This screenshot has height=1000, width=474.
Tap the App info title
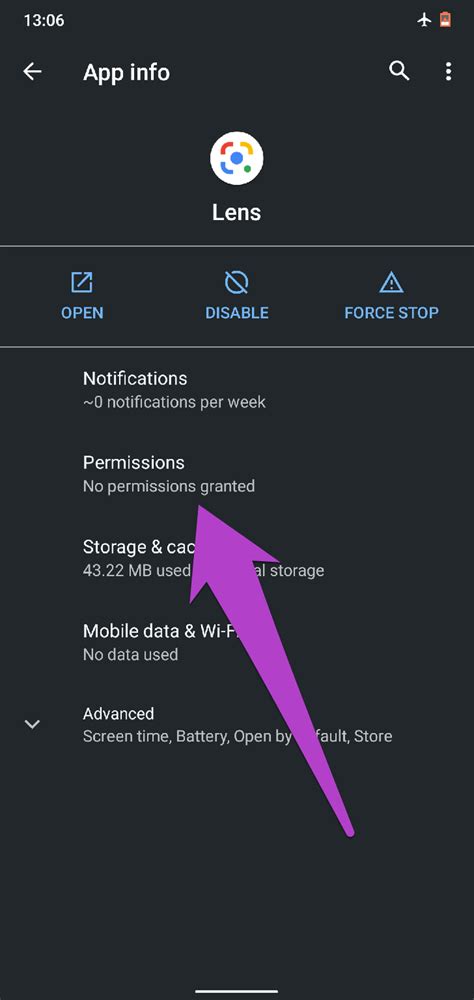coord(126,73)
